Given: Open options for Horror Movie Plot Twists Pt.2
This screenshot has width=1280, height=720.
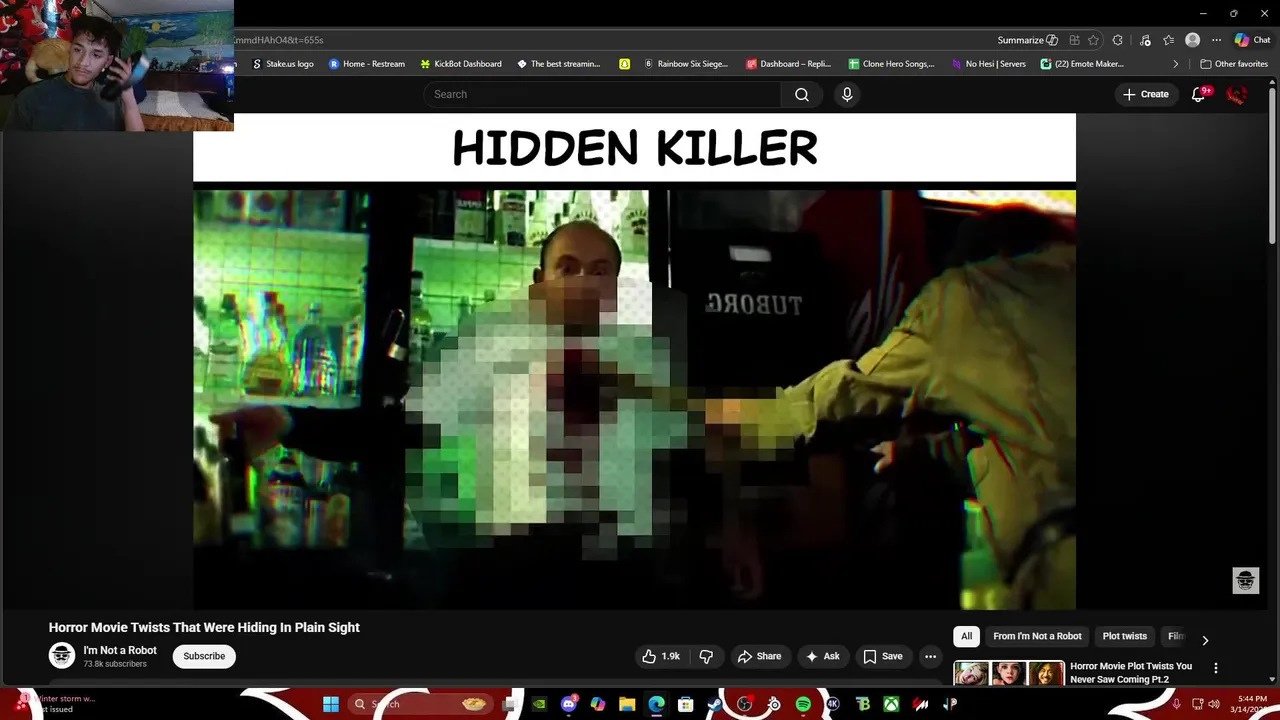Looking at the screenshot, I should [x=1216, y=668].
